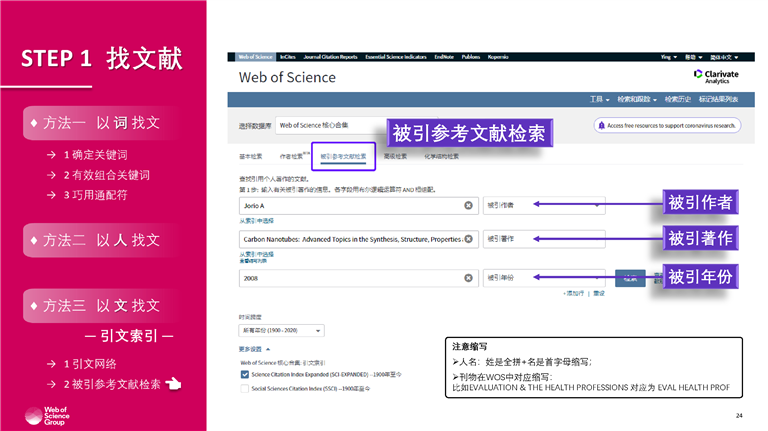Click the 添加行 link
This screenshot has height=431, width=768.
tap(574, 293)
